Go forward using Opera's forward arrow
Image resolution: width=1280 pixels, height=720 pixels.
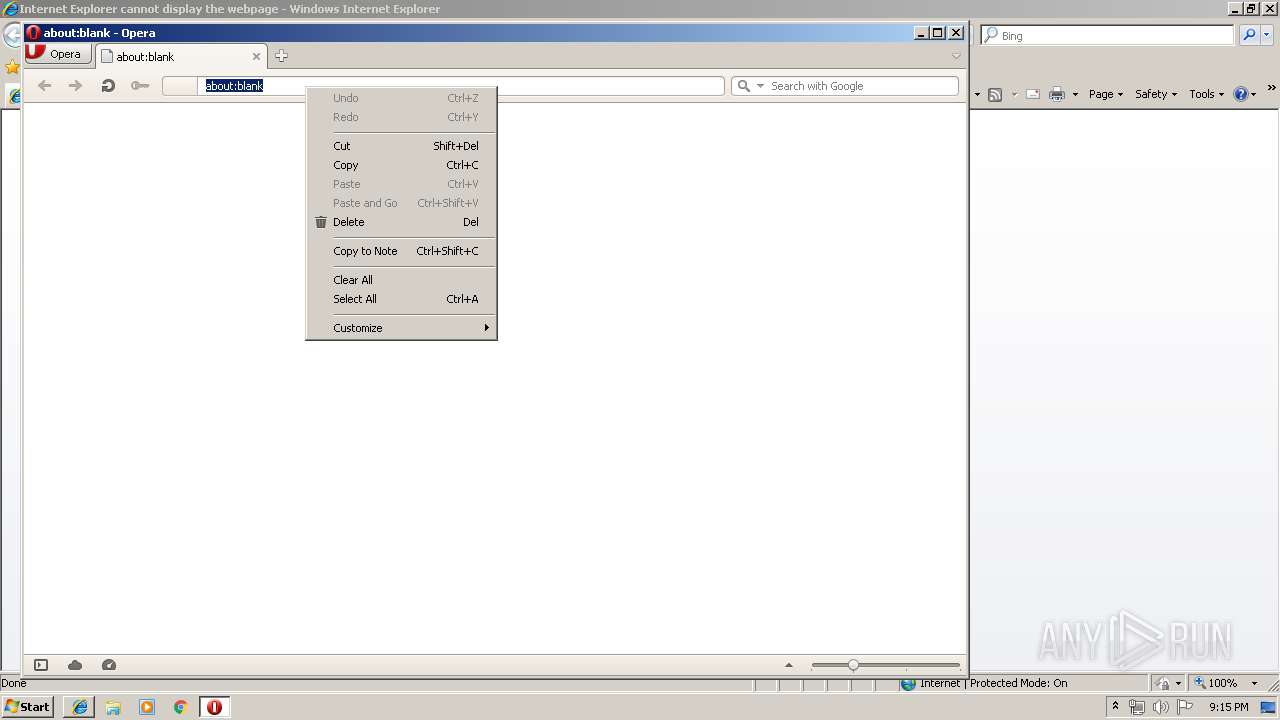(x=75, y=86)
